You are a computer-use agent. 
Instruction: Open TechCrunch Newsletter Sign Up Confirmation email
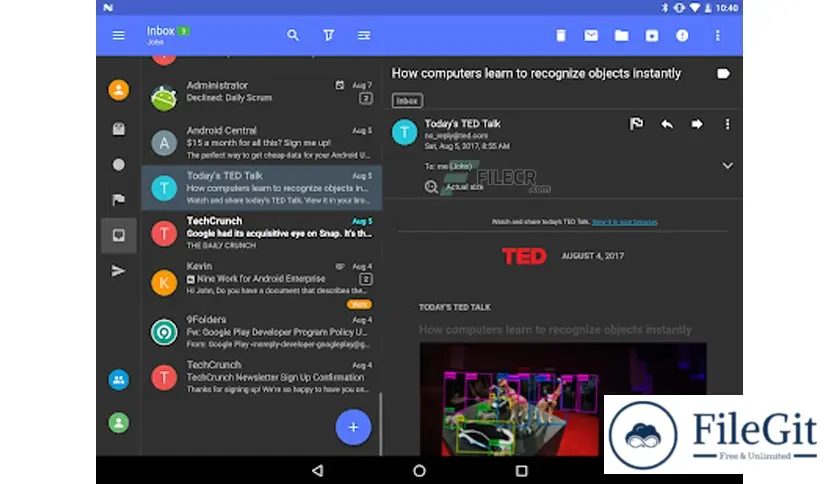point(262,377)
